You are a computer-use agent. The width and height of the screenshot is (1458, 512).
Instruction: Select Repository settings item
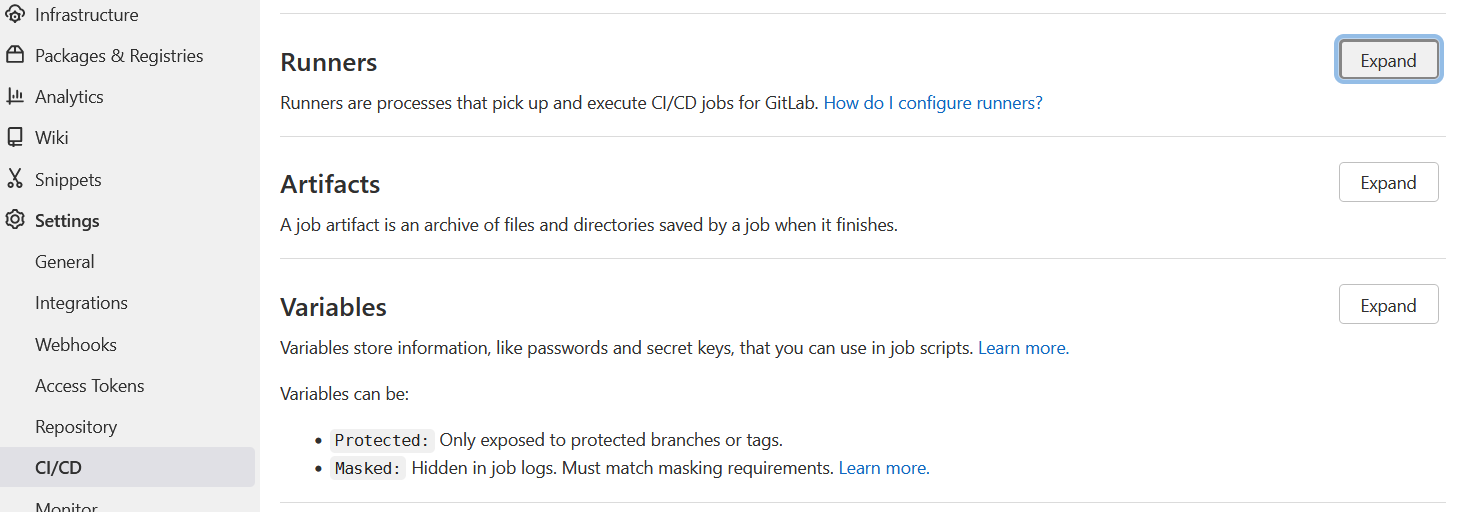[x=76, y=427]
